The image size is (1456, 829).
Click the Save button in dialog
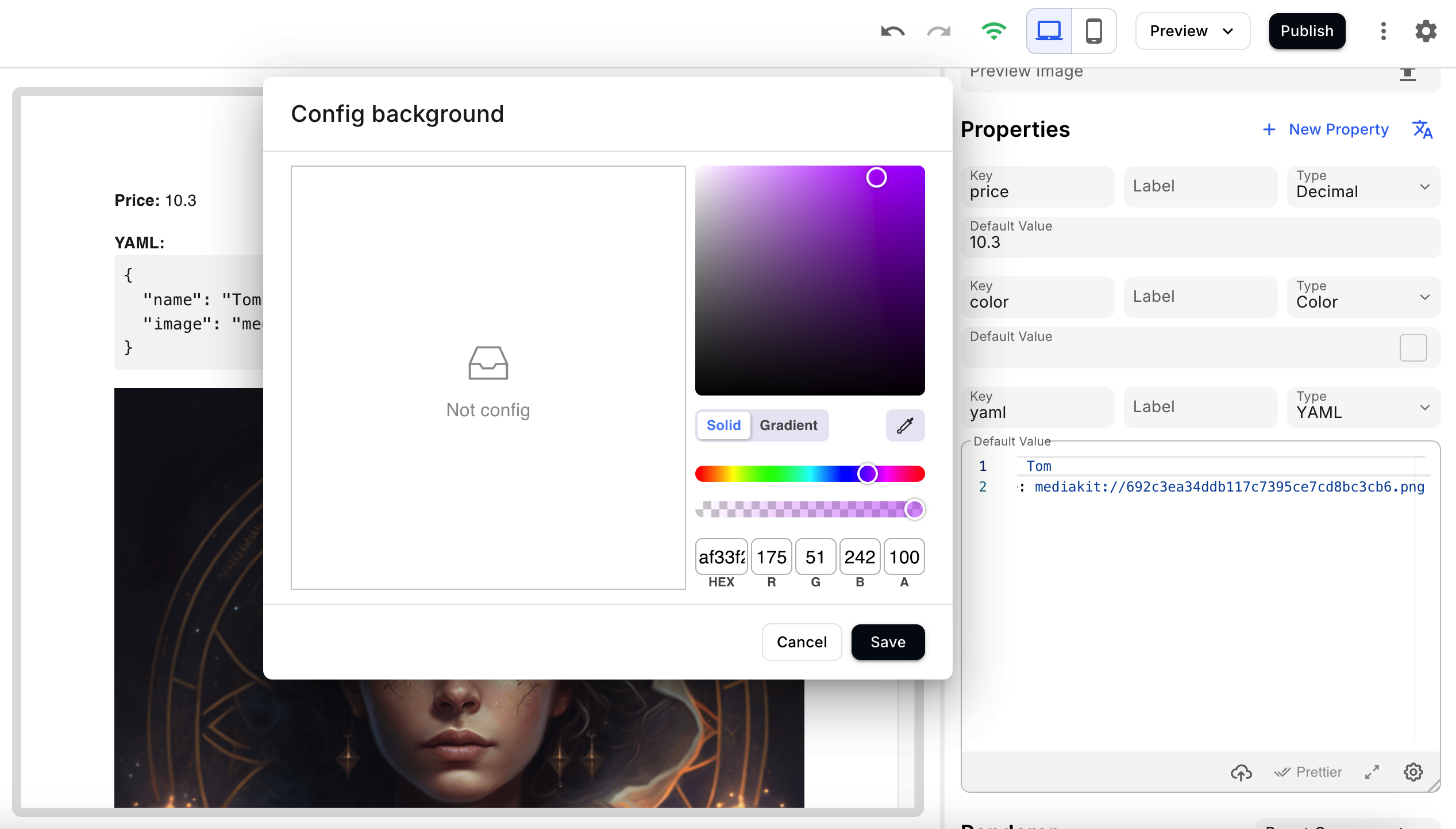[888, 642]
